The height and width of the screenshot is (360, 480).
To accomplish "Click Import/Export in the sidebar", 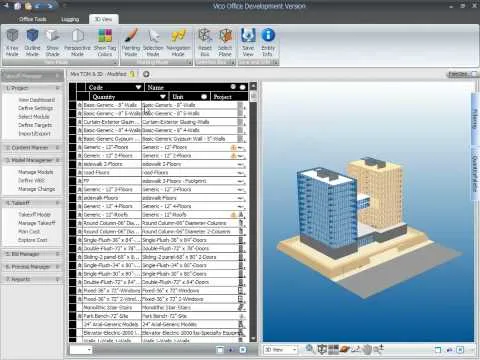I will pyautogui.click(x=34, y=134).
